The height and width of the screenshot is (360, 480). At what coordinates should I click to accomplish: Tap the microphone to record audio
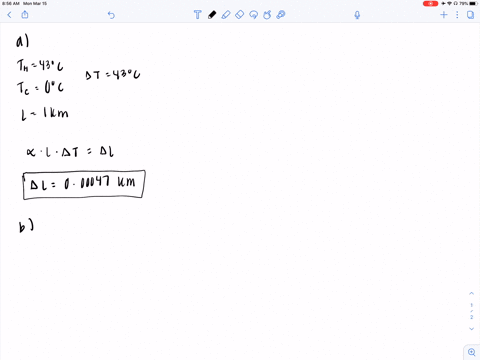coord(357,15)
